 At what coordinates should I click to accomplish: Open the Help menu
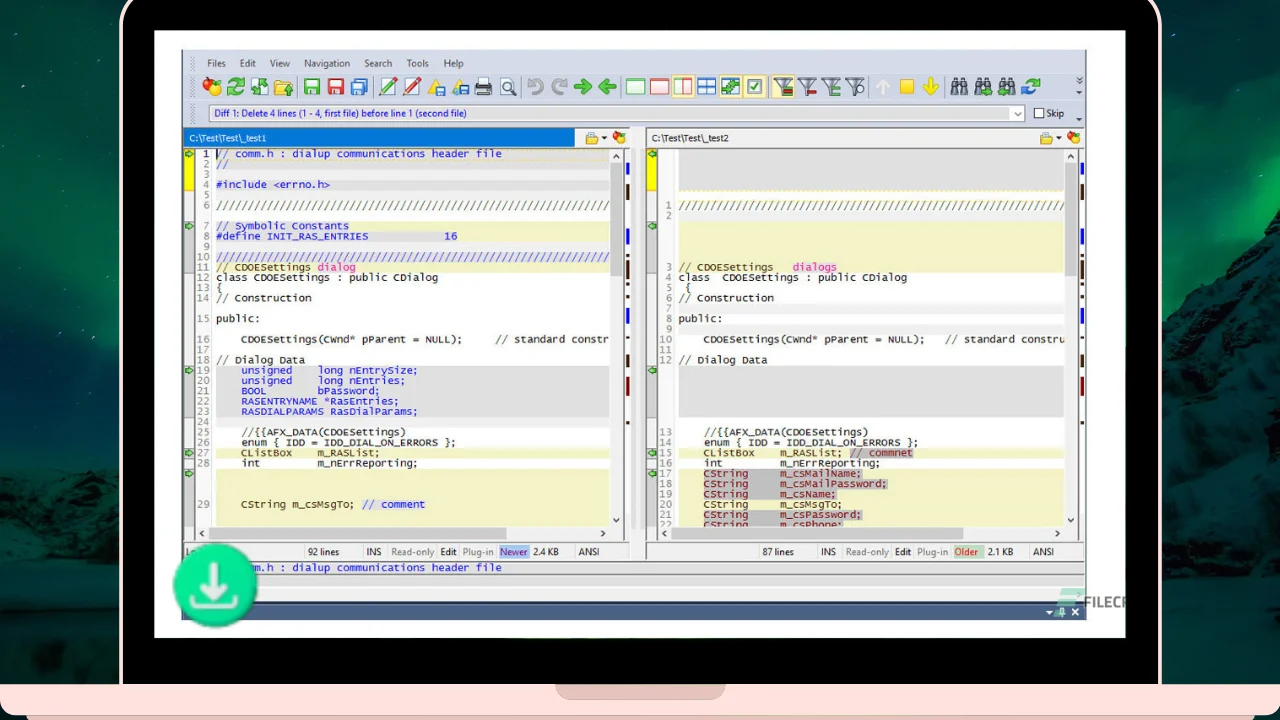click(x=454, y=63)
